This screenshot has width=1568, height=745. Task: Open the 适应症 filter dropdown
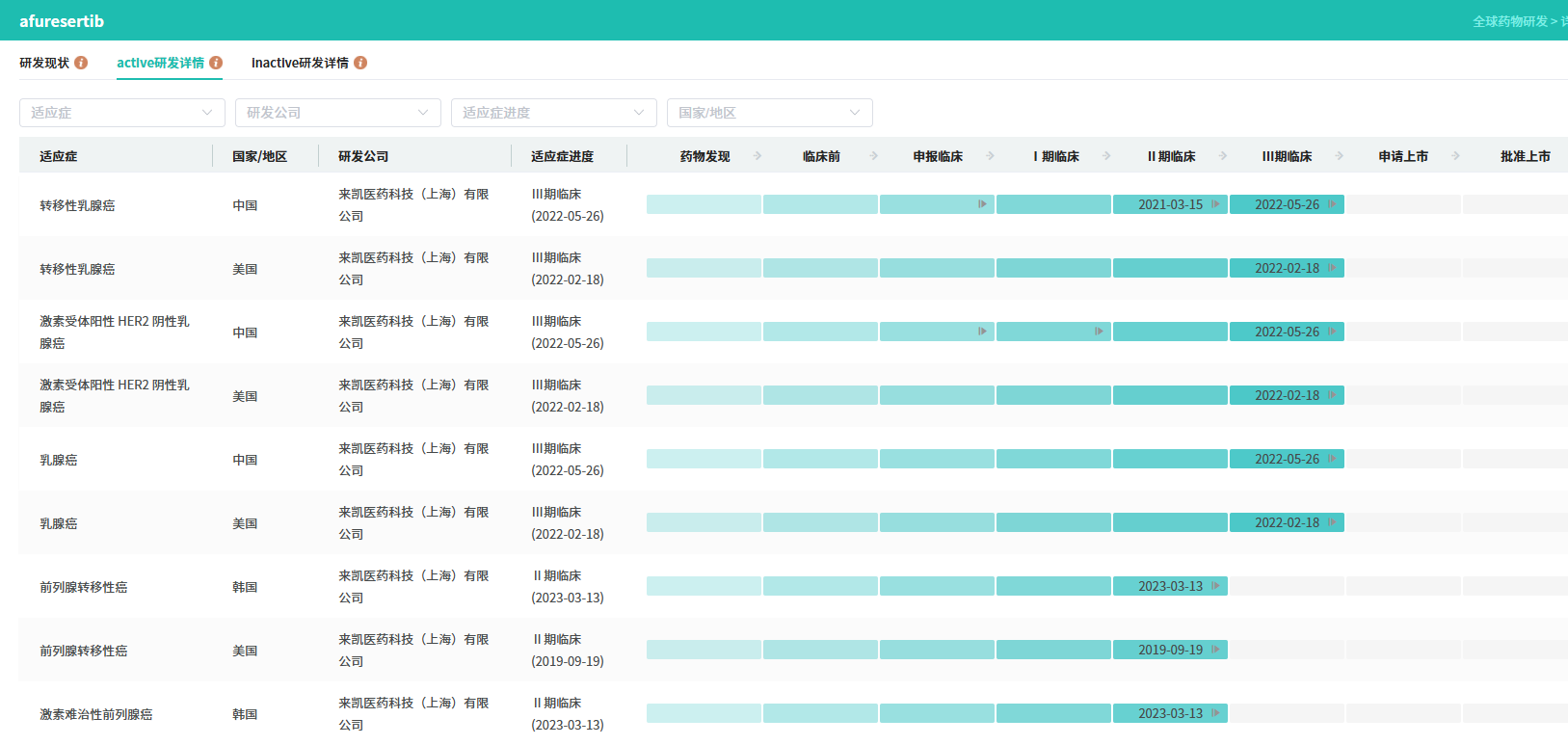coord(122,113)
